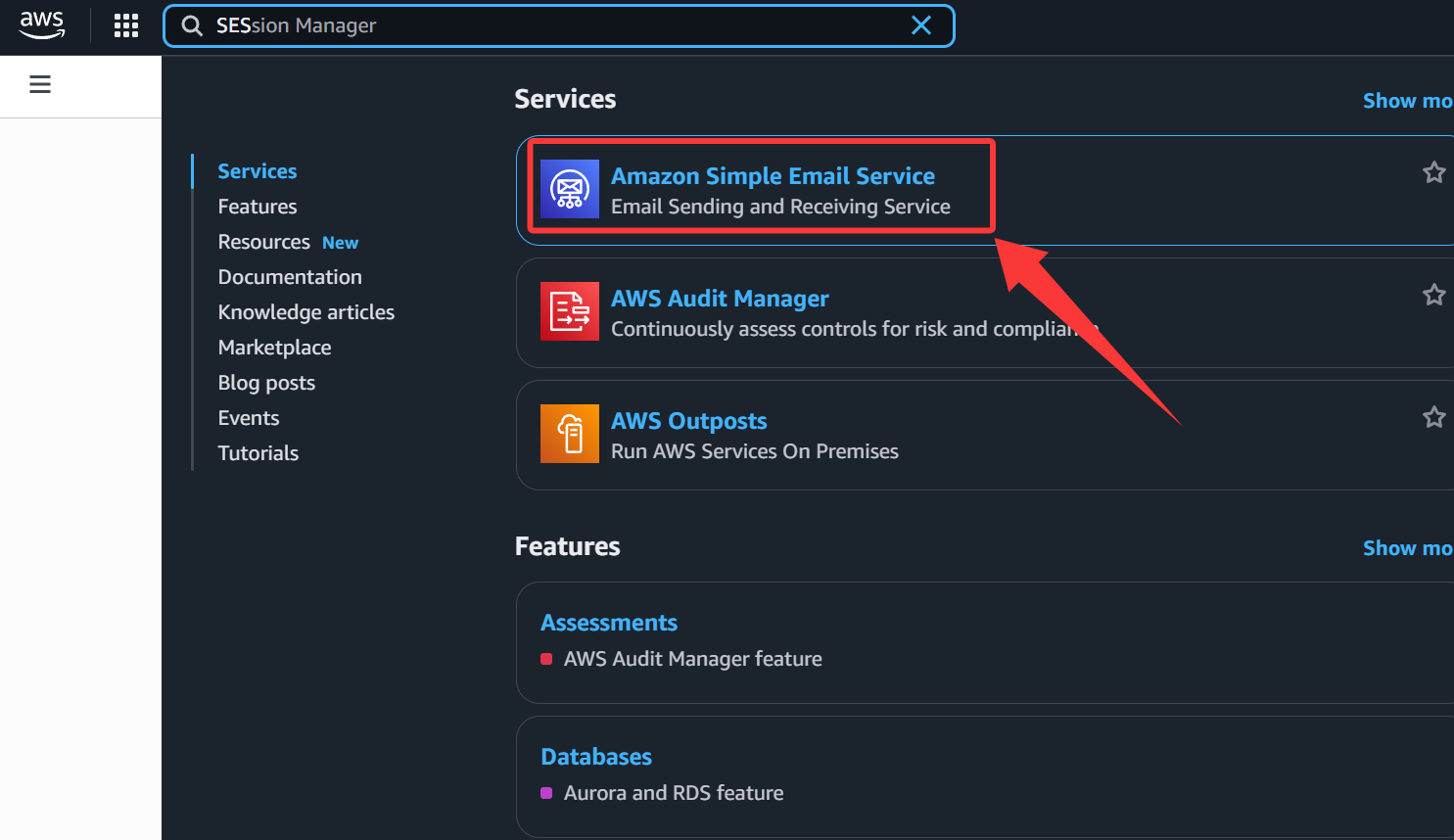Select Documentation in the results sidebar
The height and width of the screenshot is (840, 1454).
[290, 277]
